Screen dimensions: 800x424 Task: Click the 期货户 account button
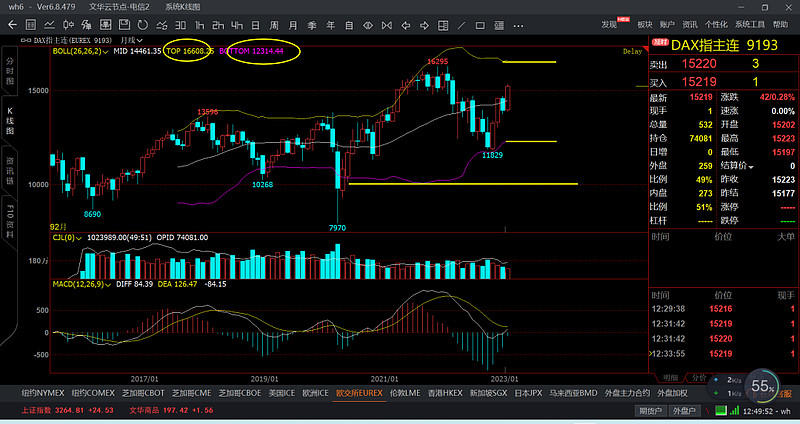click(x=651, y=411)
